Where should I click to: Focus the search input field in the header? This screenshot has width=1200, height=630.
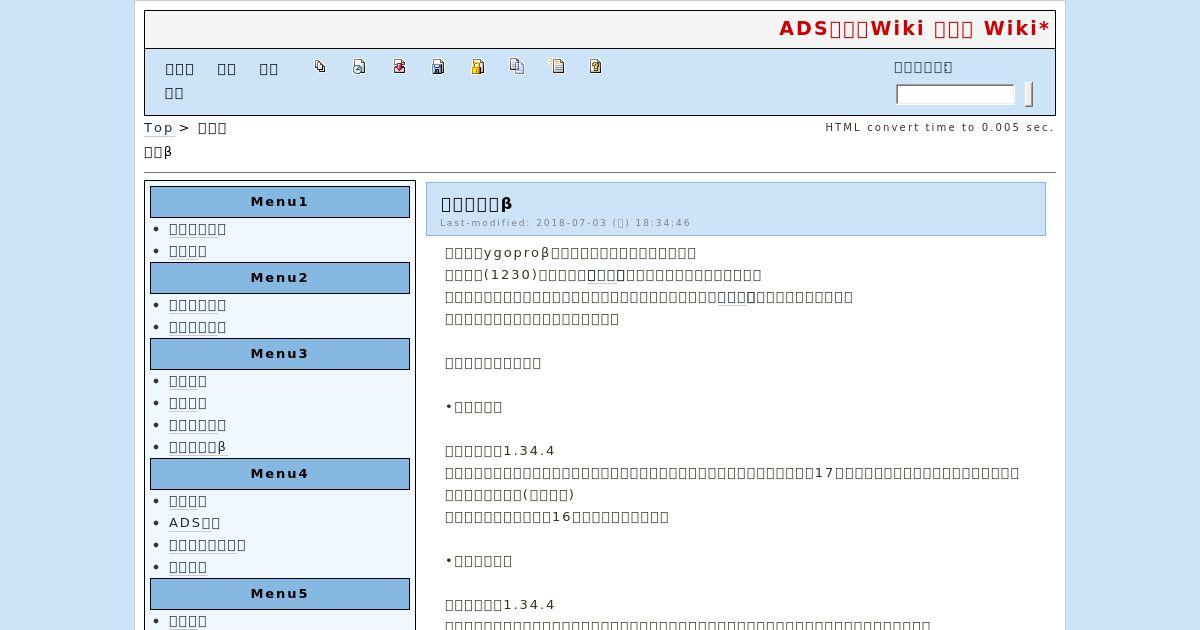(x=955, y=95)
